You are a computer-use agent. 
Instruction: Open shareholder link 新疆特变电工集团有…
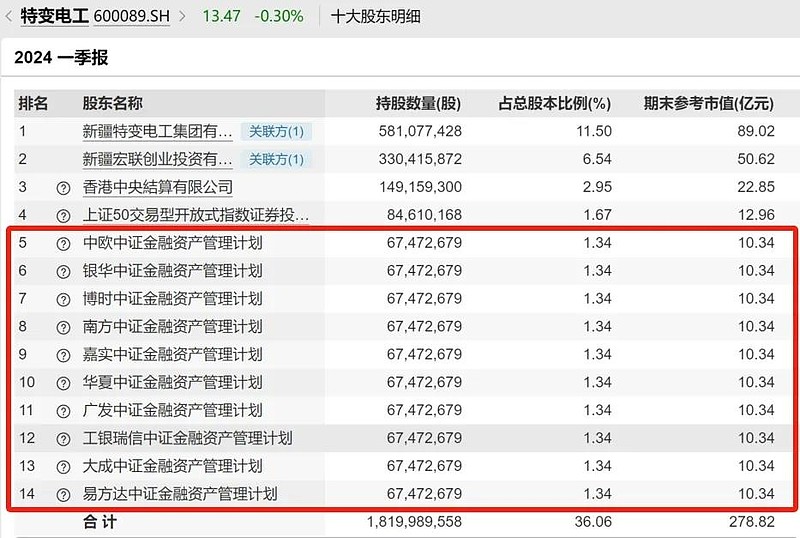click(157, 132)
